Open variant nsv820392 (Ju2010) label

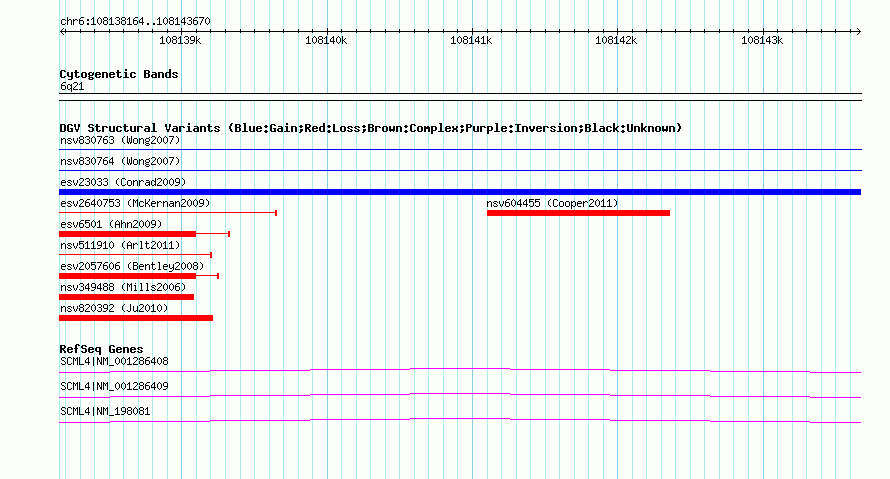[114, 308]
